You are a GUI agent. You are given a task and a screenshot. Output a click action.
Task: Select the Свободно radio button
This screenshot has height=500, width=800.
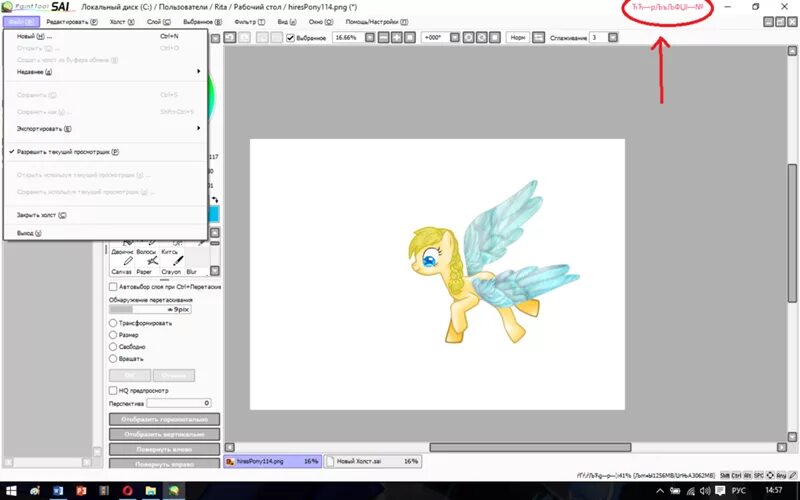[x=113, y=346]
